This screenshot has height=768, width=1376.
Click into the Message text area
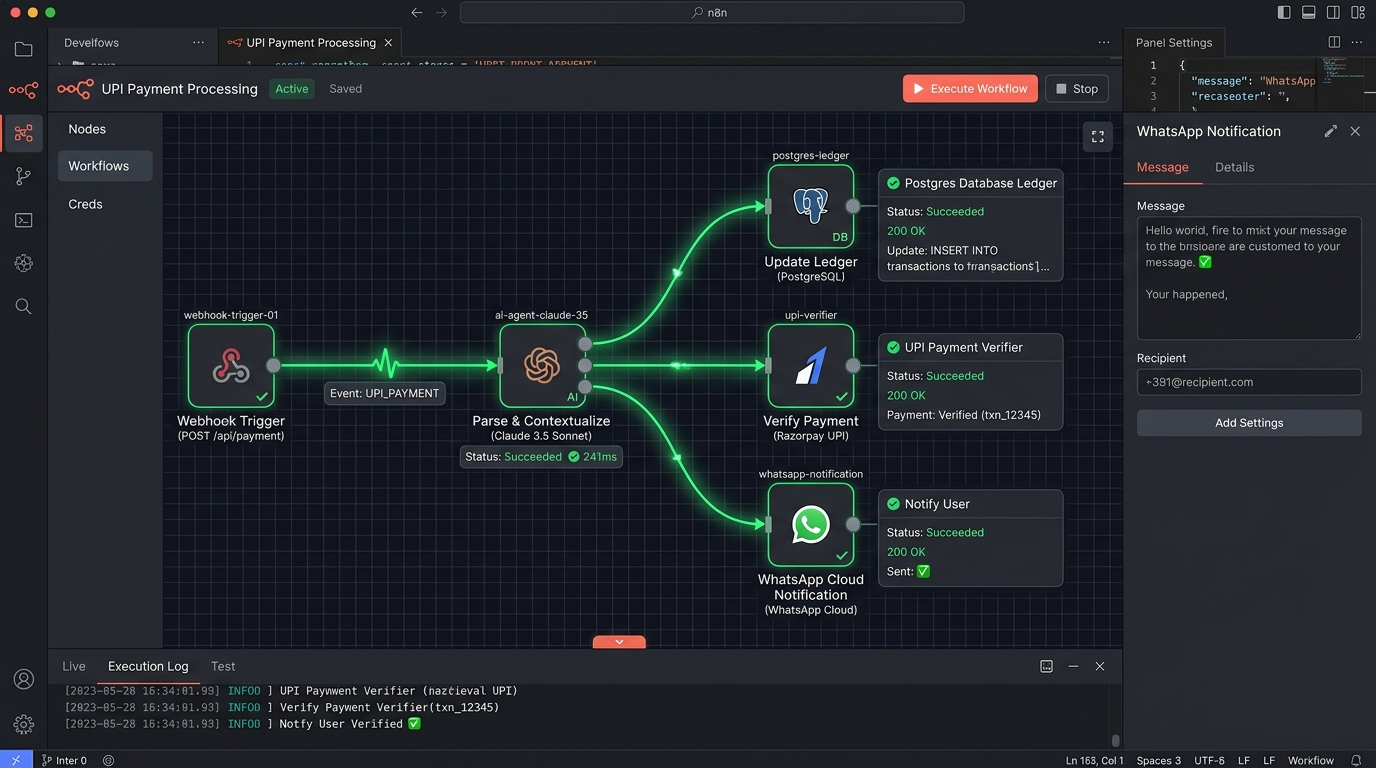click(x=1249, y=278)
